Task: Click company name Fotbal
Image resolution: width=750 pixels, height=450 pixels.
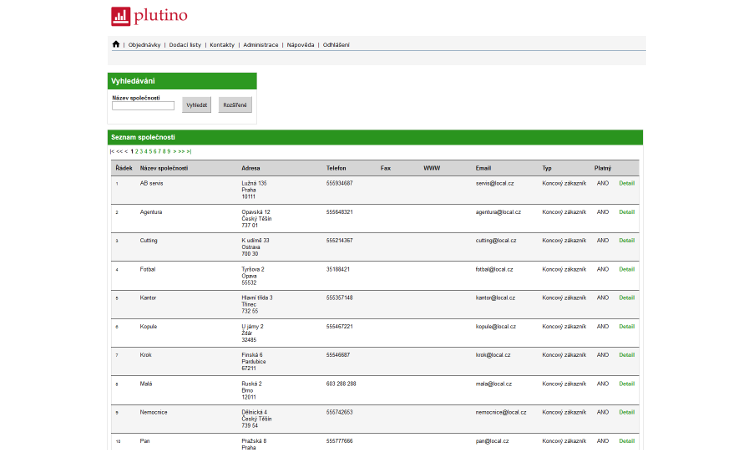Action: (x=147, y=269)
